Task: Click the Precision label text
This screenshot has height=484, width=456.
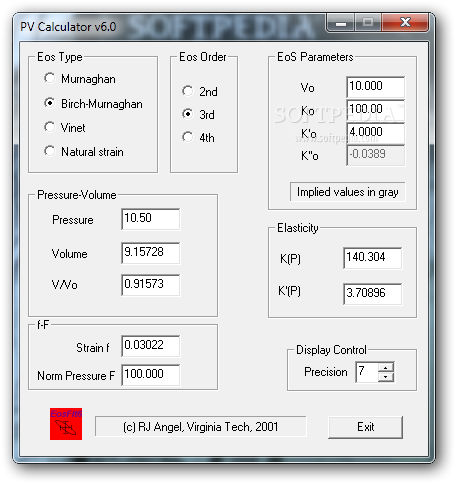Action: click(x=326, y=372)
